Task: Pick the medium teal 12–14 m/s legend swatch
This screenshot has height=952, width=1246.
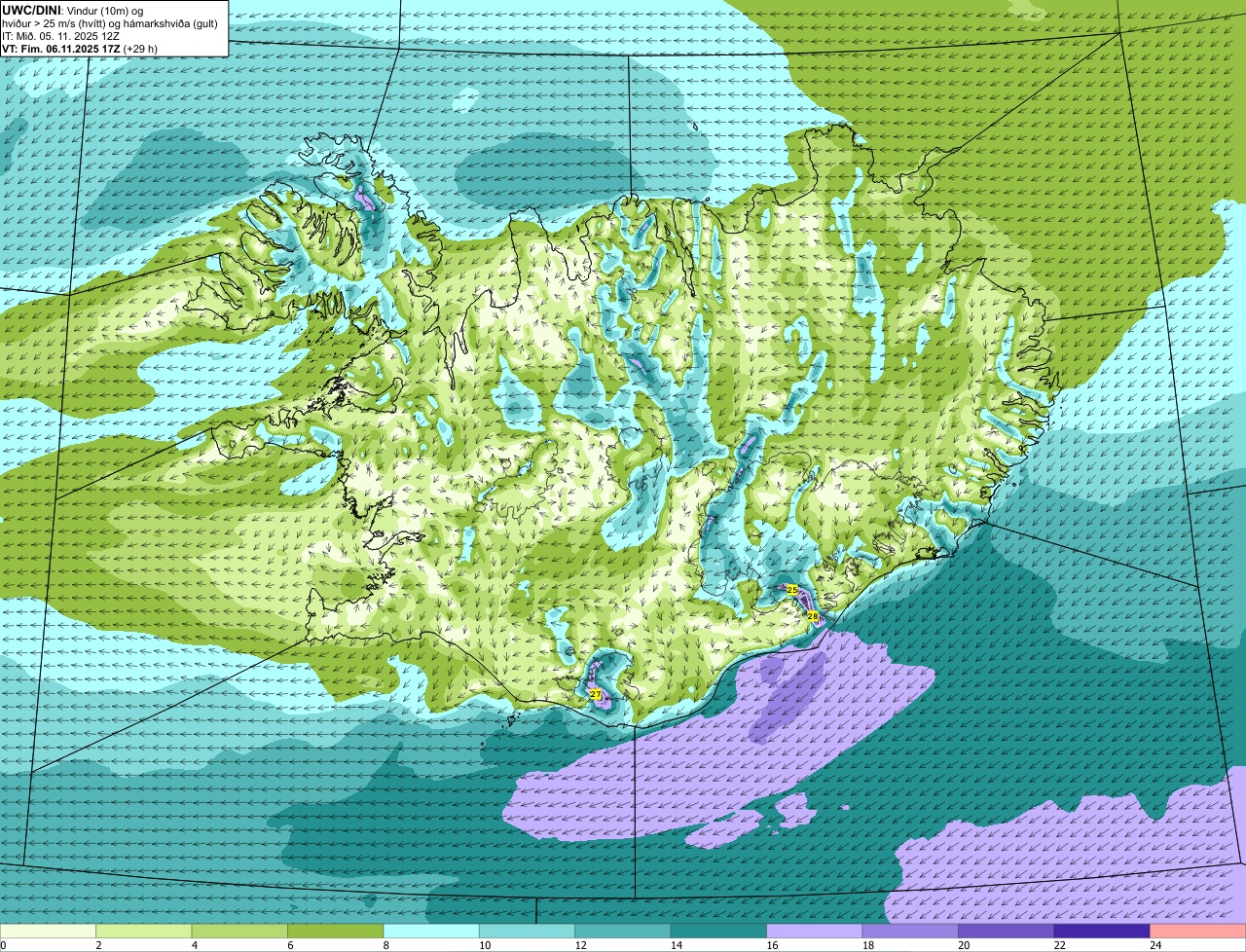Action: click(623, 932)
